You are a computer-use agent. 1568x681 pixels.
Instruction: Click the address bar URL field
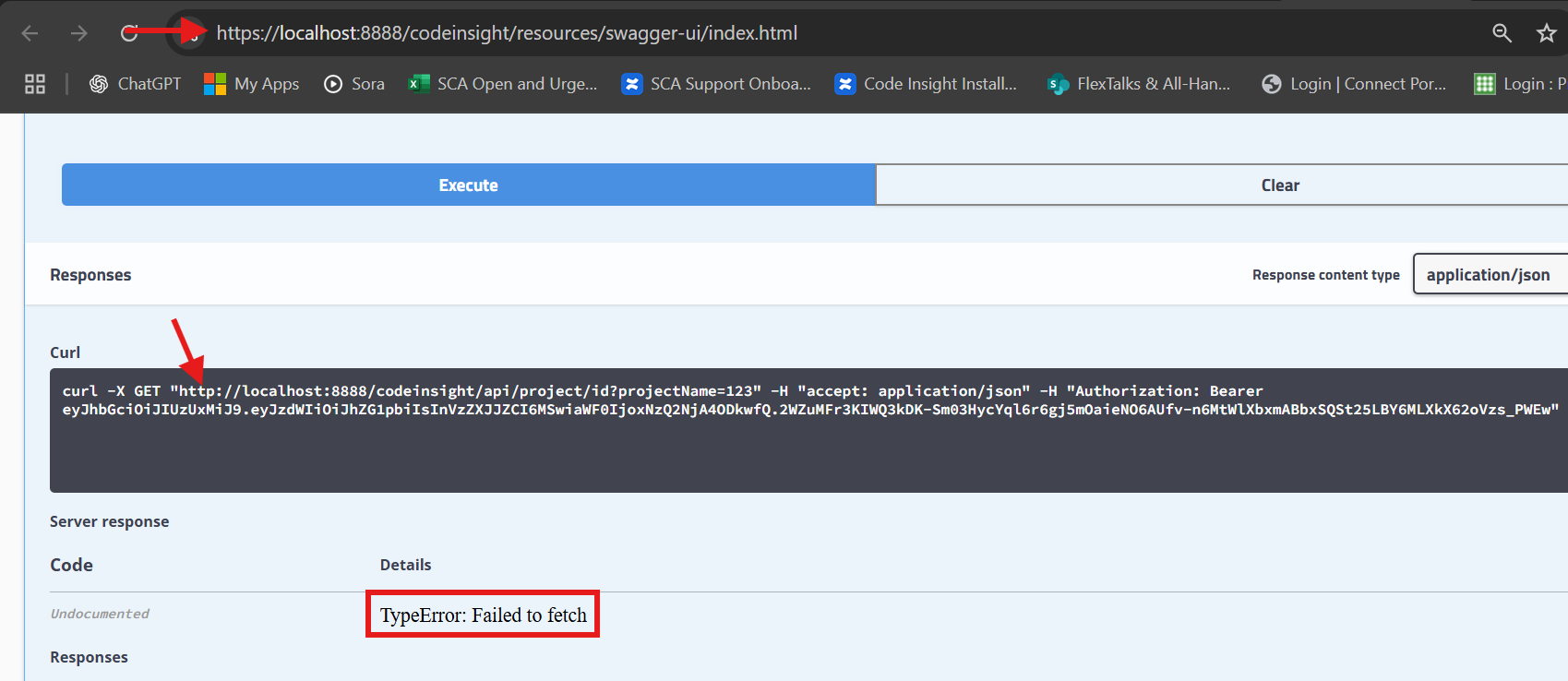[646, 34]
